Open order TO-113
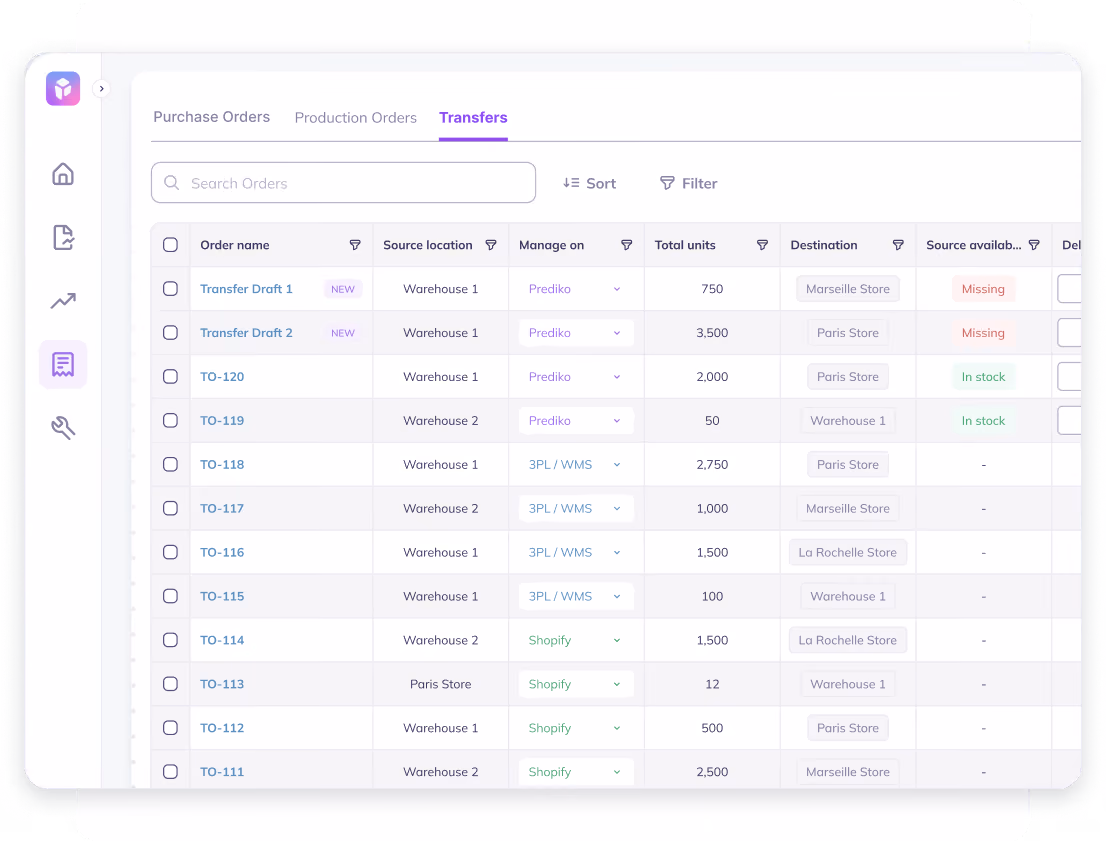1106x841 pixels. (222, 684)
